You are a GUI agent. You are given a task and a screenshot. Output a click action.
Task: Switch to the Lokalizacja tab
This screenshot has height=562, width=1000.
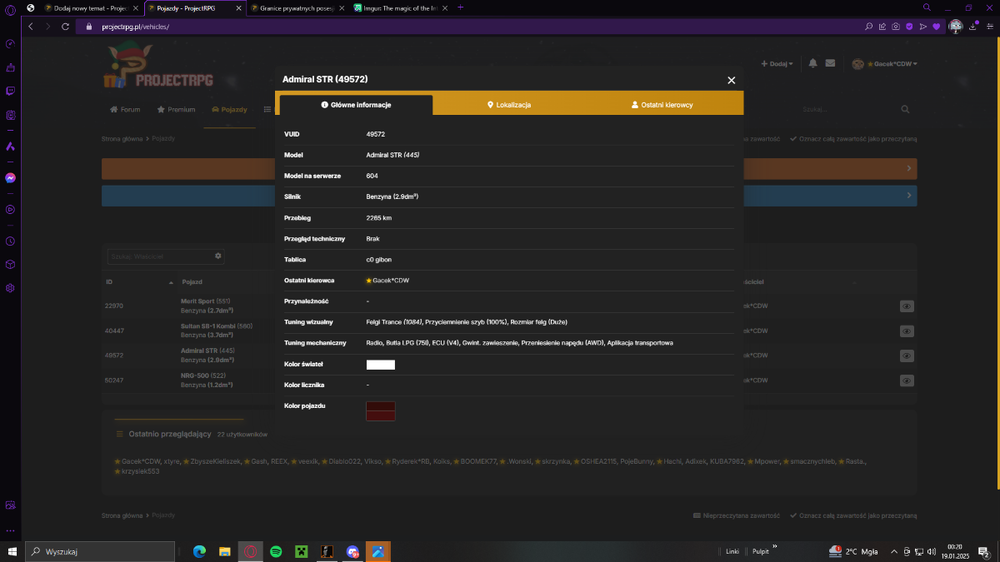pos(509,105)
